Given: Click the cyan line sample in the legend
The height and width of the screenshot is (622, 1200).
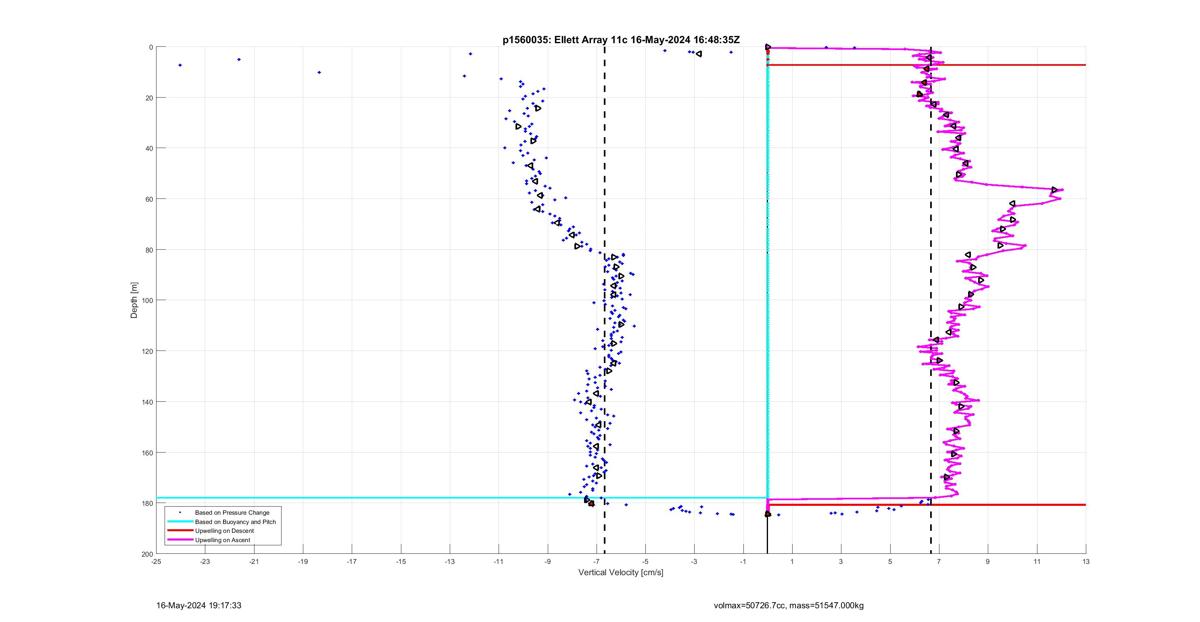Looking at the screenshot, I should click(x=180, y=521).
